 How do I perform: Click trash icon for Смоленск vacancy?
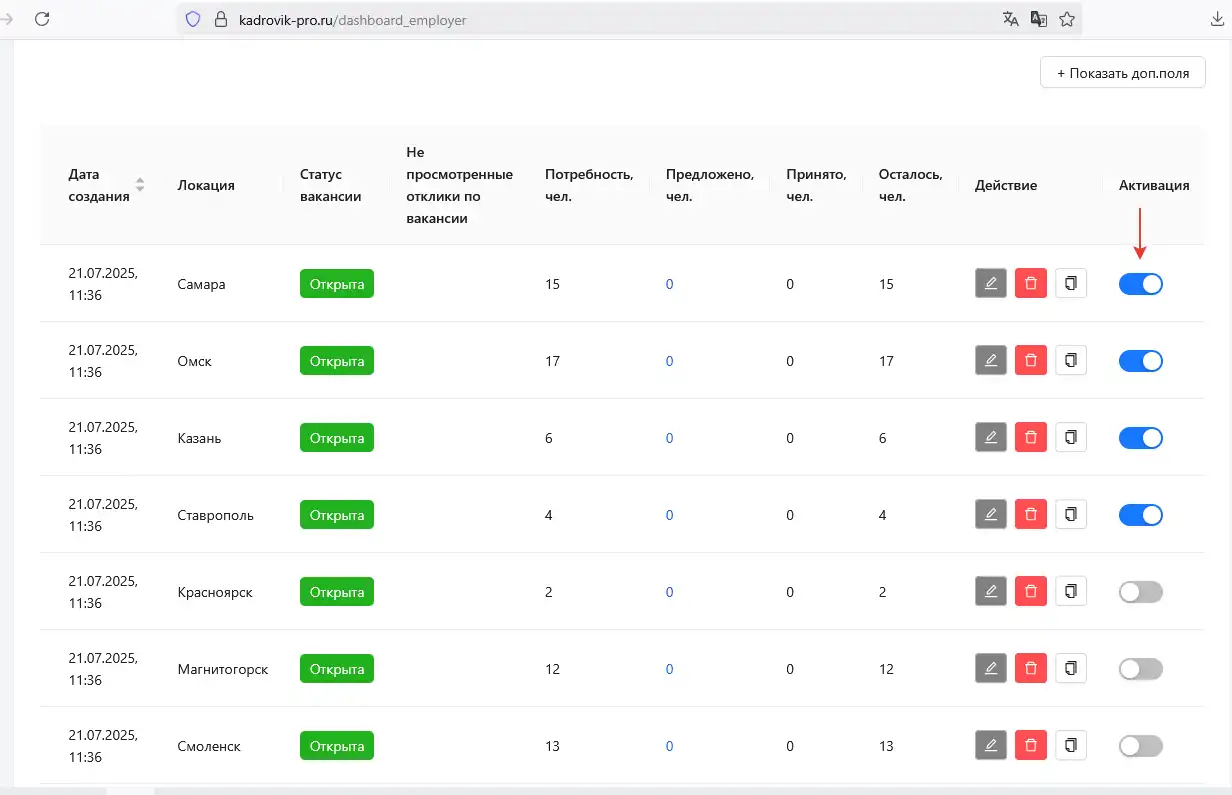tap(1030, 746)
